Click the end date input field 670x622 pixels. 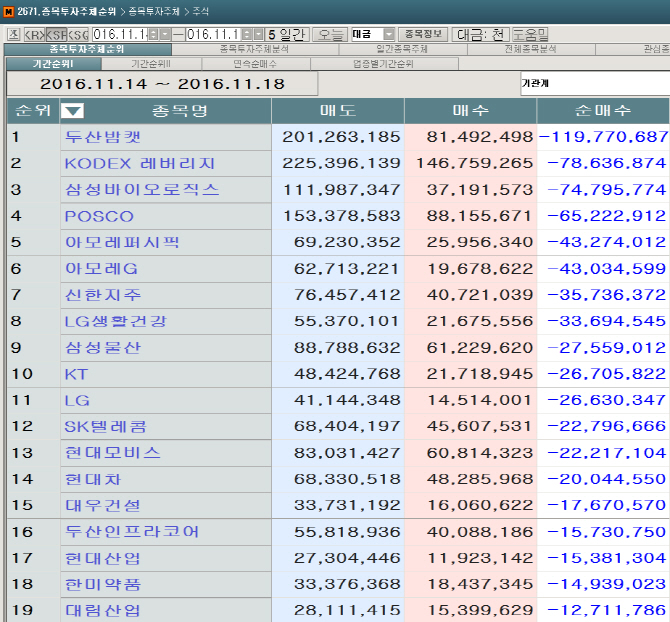[x=214, y=34]
